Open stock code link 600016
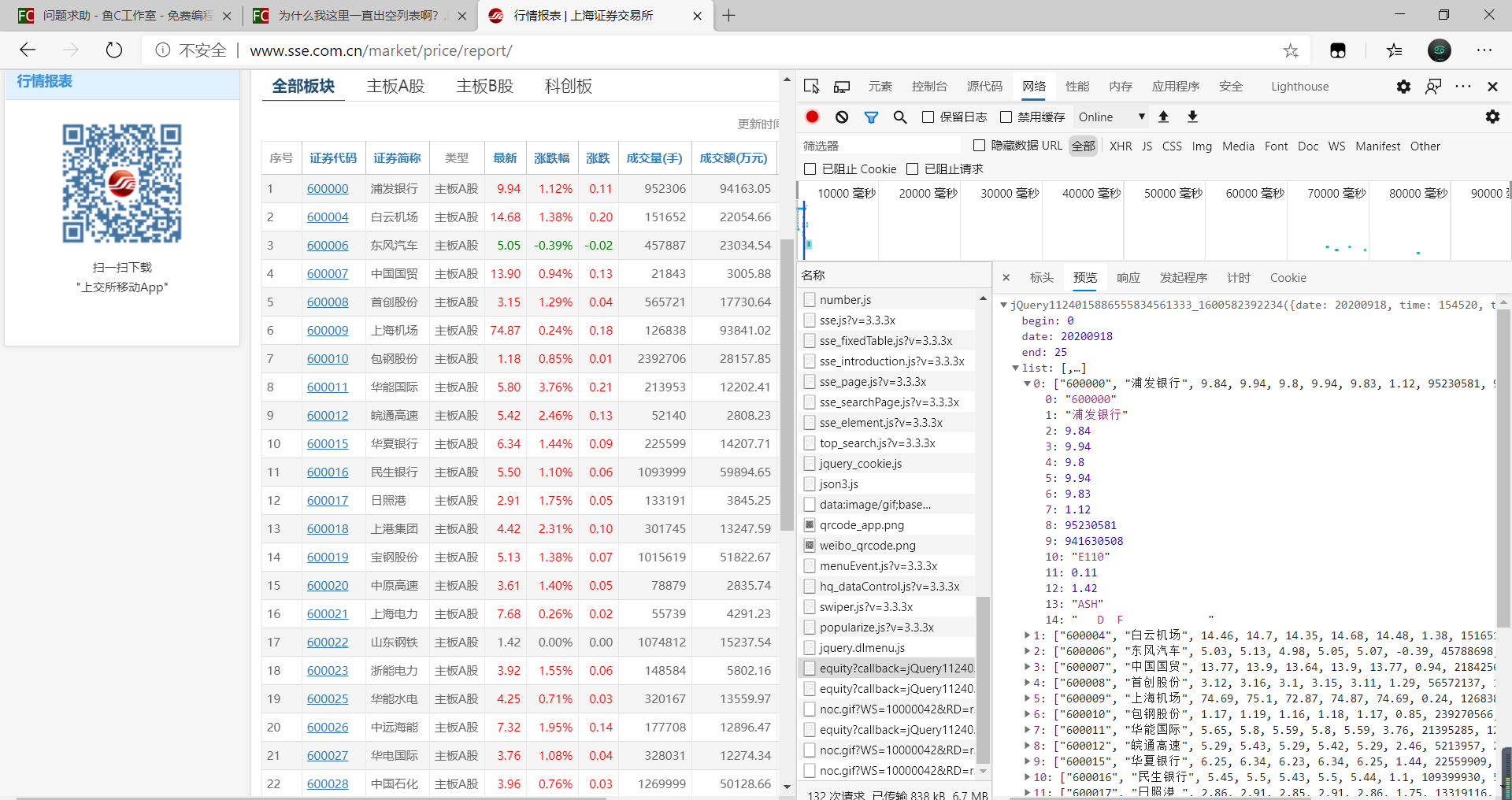This screenshot has width=1512, height=800. [x=328, y=472]
